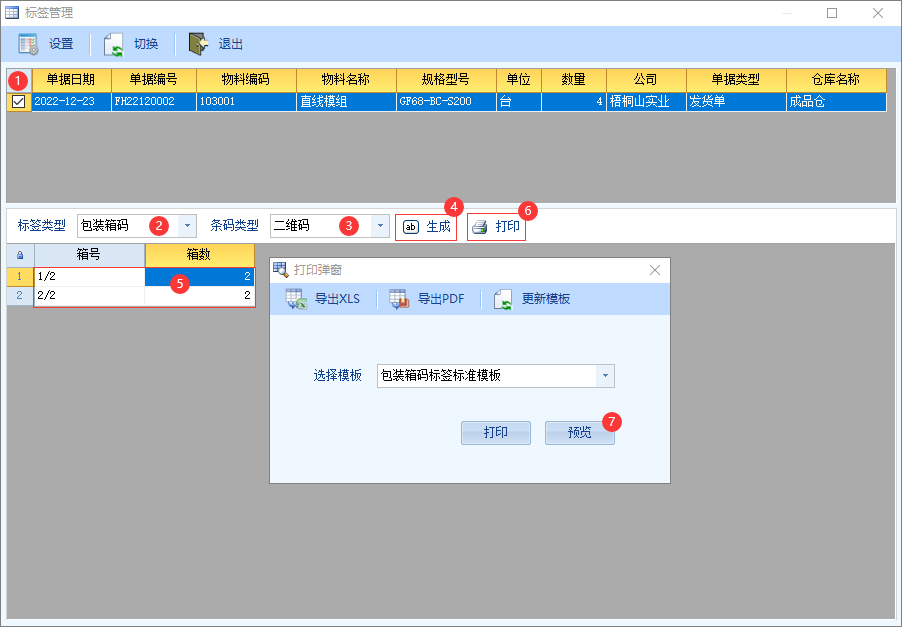
Task: Open the 设置 settings toolbar icon
Action: pos(28,44)
